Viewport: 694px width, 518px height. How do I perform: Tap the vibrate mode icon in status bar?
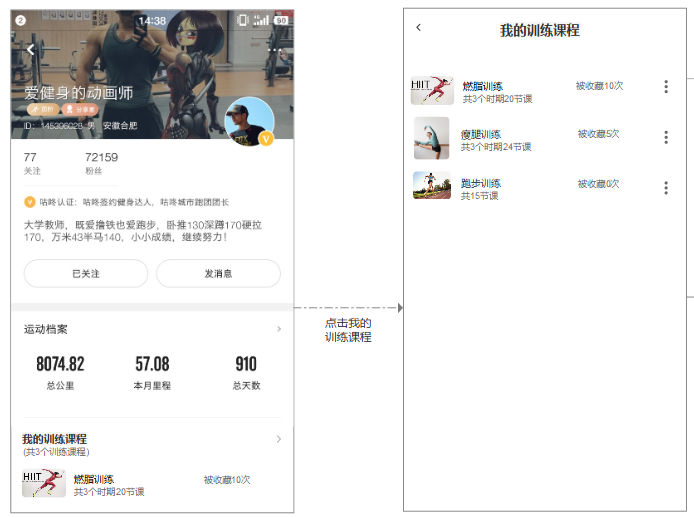[x=243, y=20]
